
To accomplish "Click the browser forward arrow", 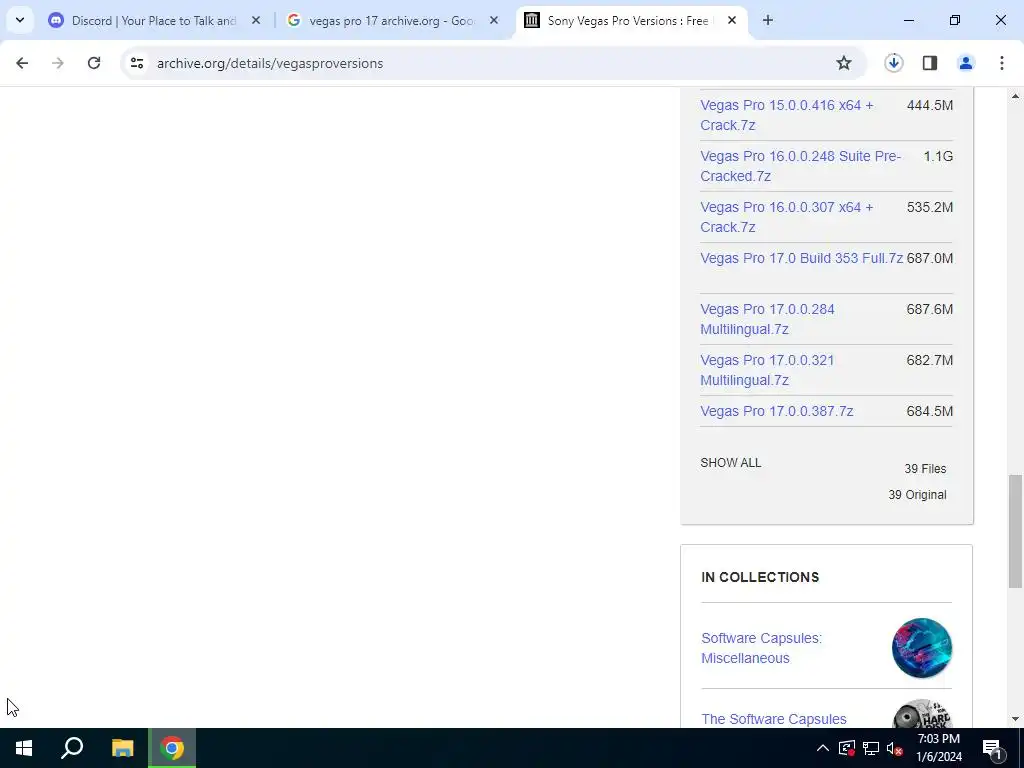I will tap(58, 63).
